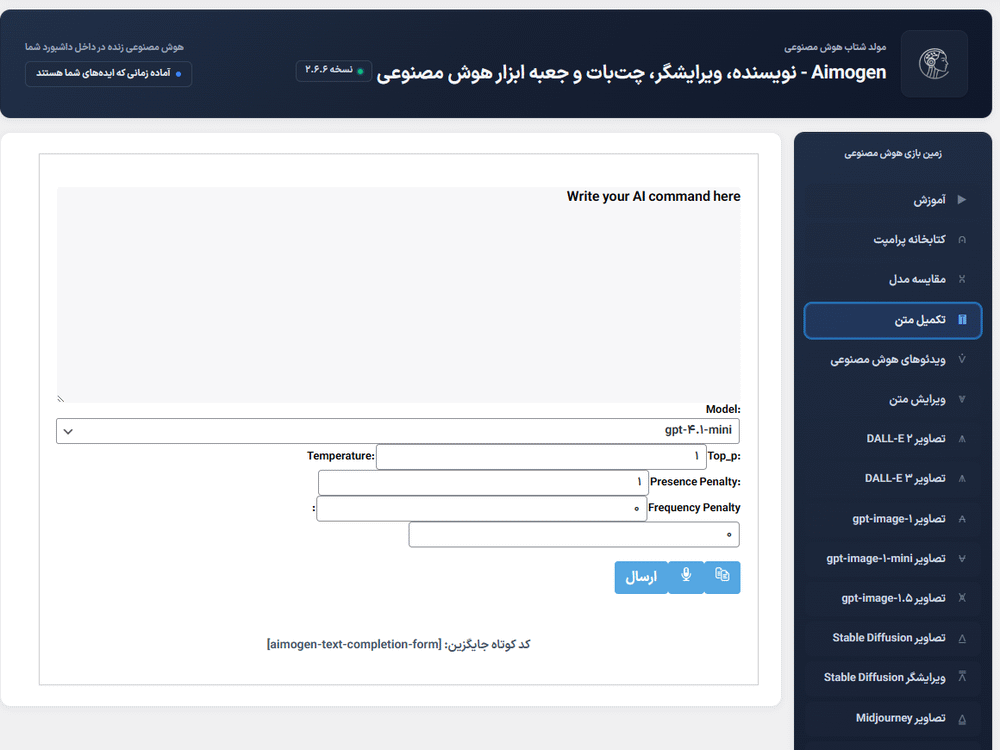
Task: Click the تصاویر DALL-E 3 sidebar icon
Action: click(x=963, y=478)
